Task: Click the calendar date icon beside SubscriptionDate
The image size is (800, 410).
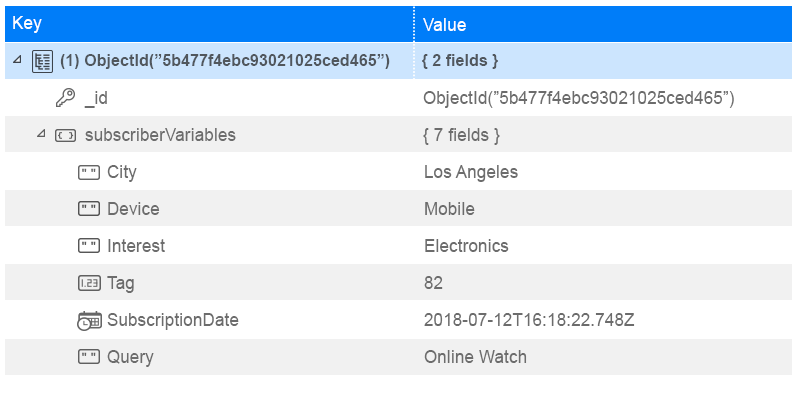Action: tap(89, 320)
